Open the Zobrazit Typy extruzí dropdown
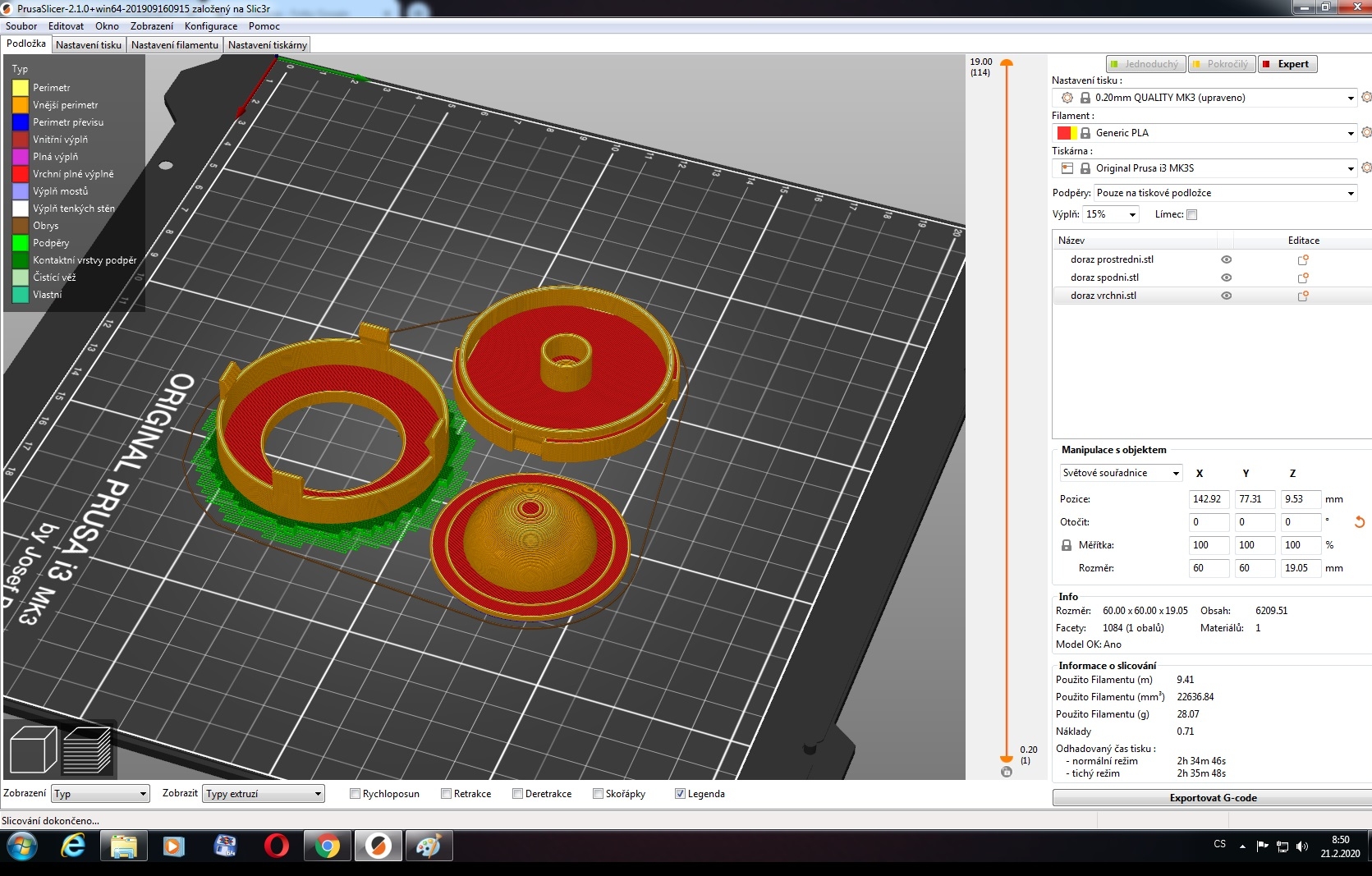Viewport: 1372px width, 876px height. [x=318, y=794]
